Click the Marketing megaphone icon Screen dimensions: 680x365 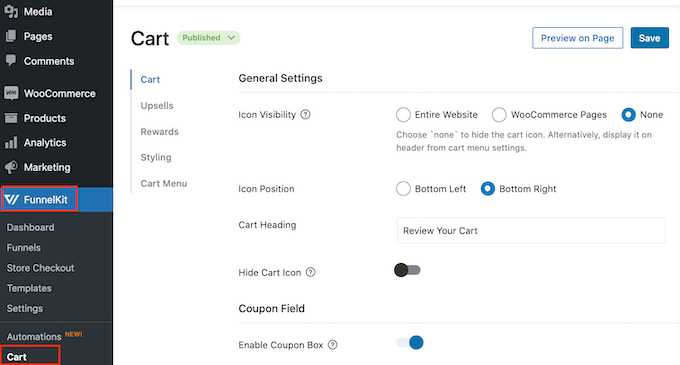11,167
